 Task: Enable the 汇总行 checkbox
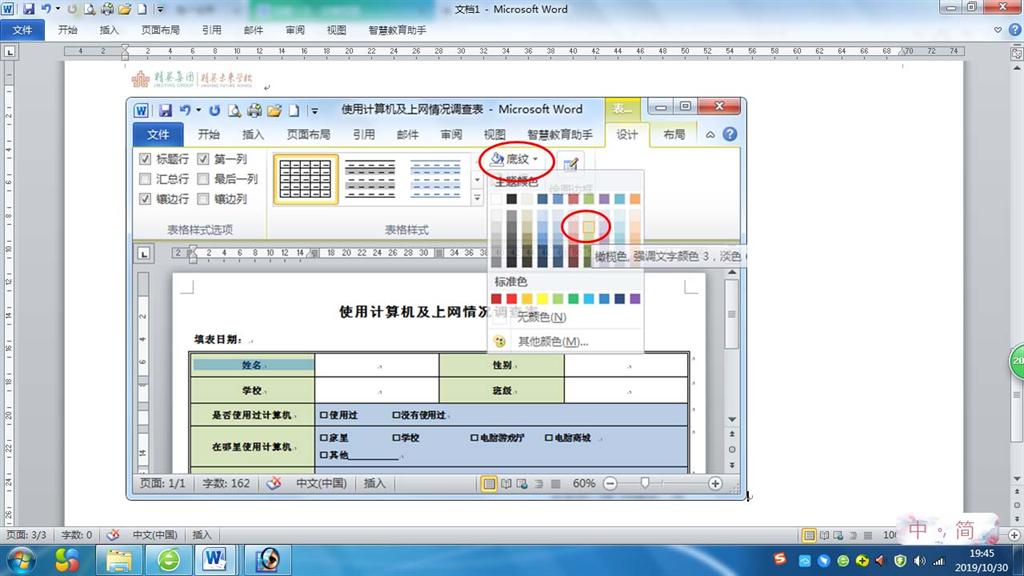[146, 179]
